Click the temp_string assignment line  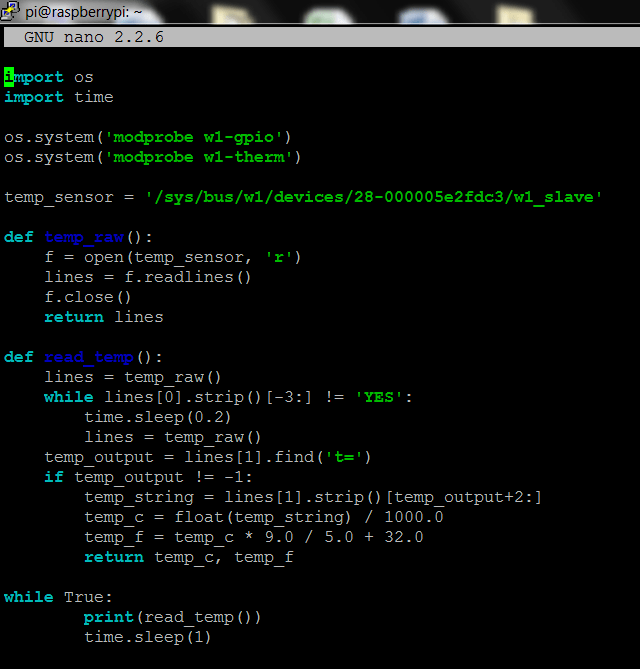pos(313,497)
